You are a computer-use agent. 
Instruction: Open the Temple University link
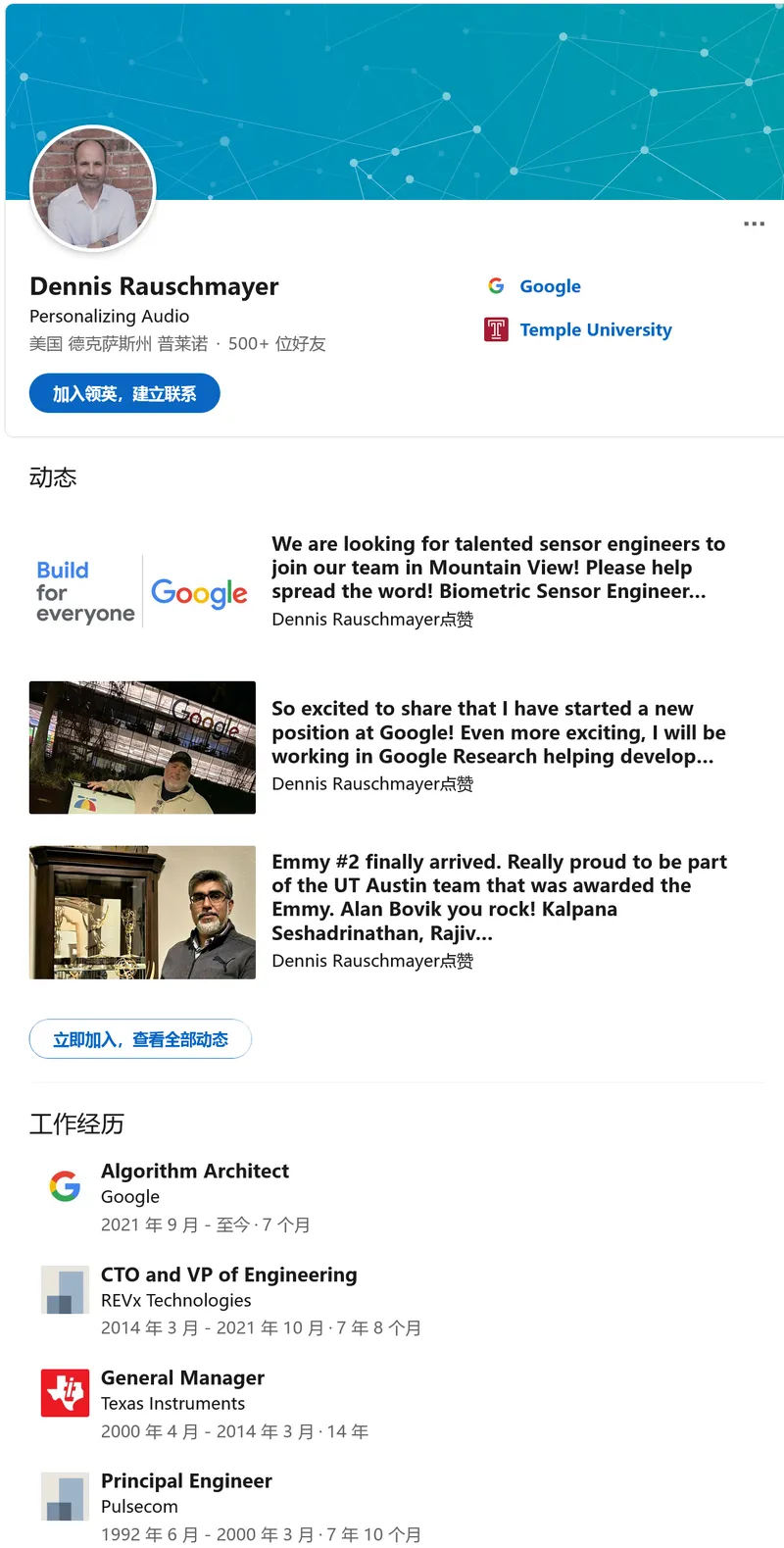point(596,329)
